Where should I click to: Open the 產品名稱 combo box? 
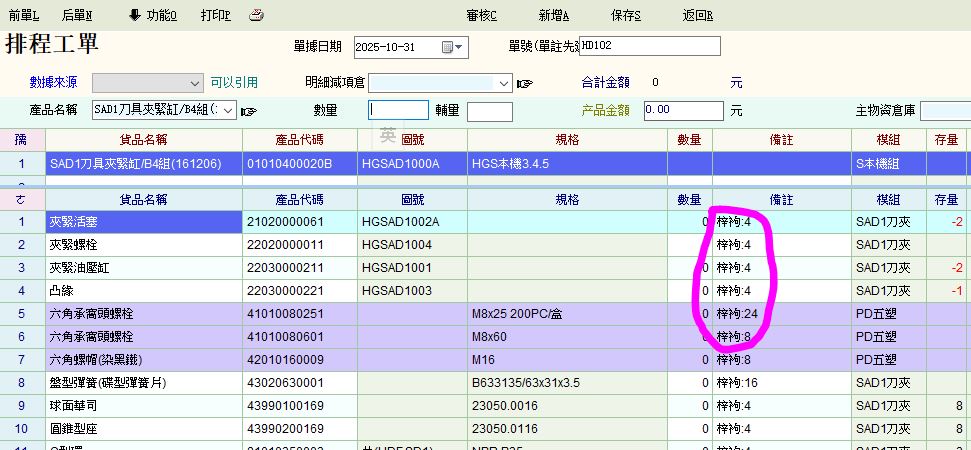[229, 110]
